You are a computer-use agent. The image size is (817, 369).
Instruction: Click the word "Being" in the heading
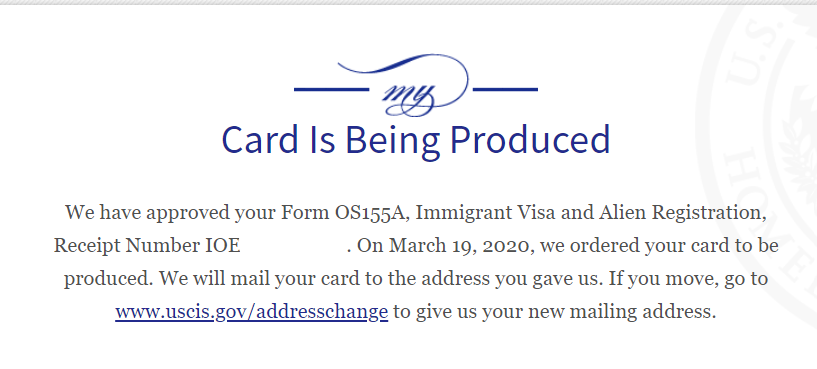pyautogui.click(x=392, y=140)
